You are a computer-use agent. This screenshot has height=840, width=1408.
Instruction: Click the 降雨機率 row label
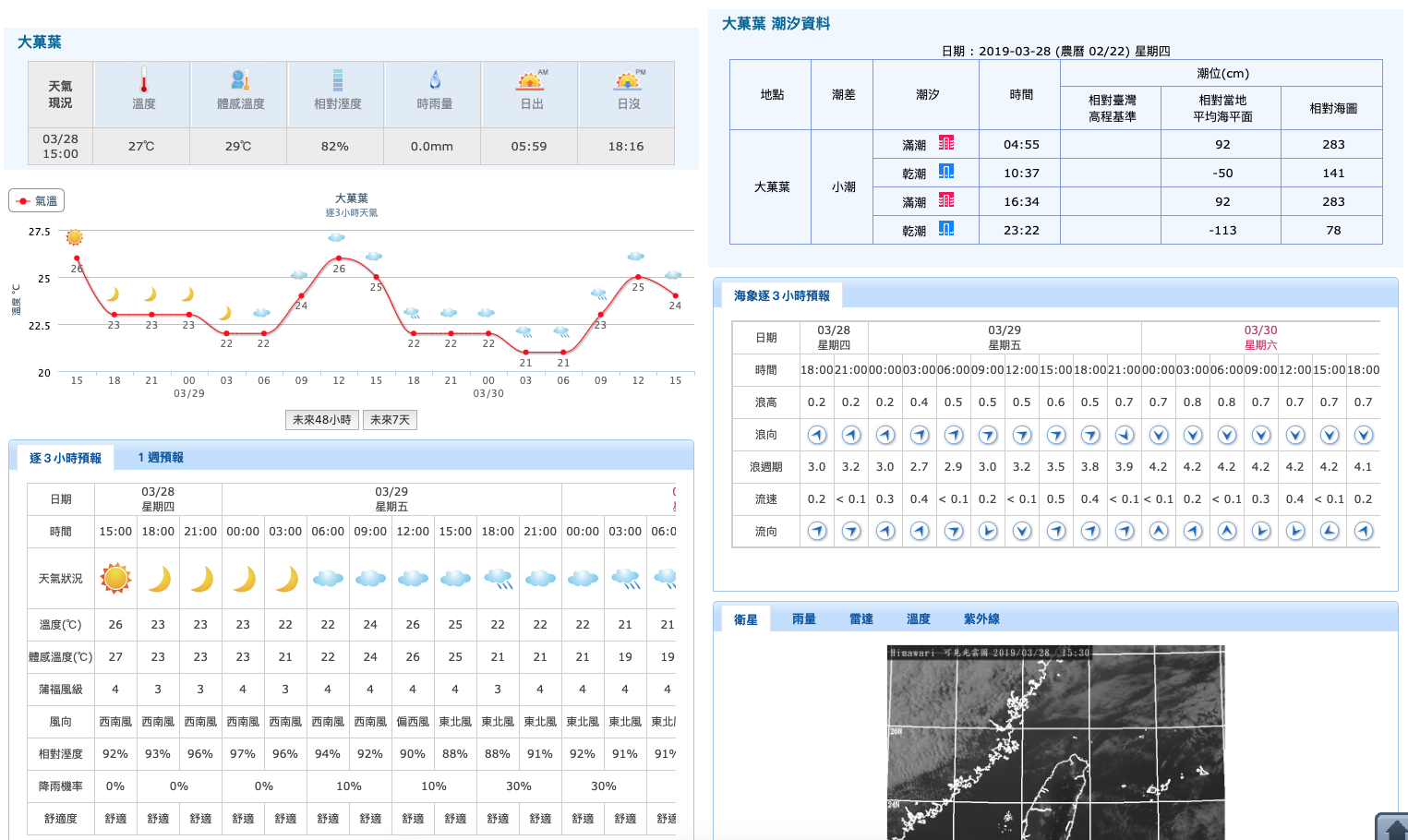point(61,786)
